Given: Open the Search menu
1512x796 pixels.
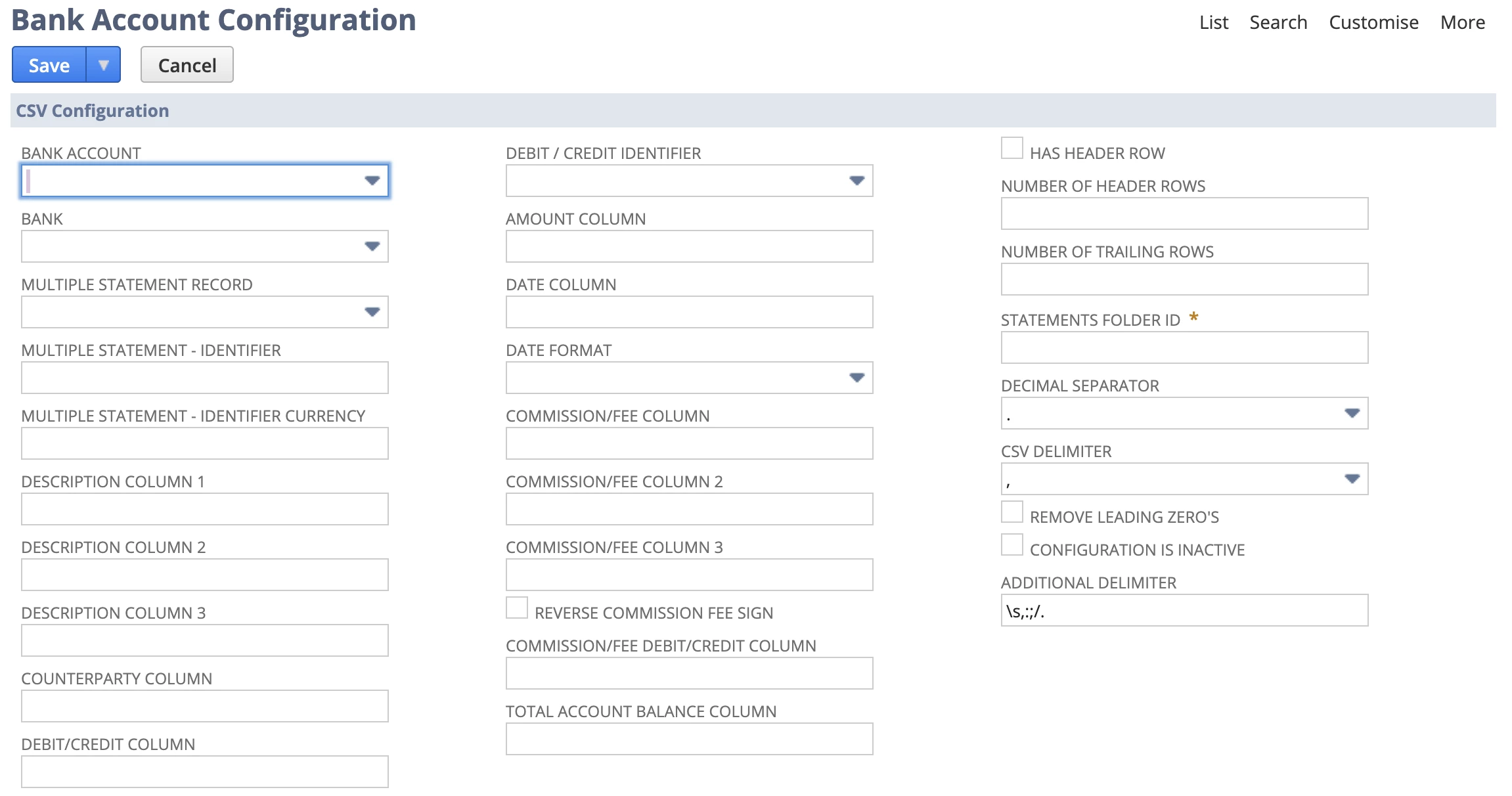Looking at the screenshot, I should coord(1278,22).
